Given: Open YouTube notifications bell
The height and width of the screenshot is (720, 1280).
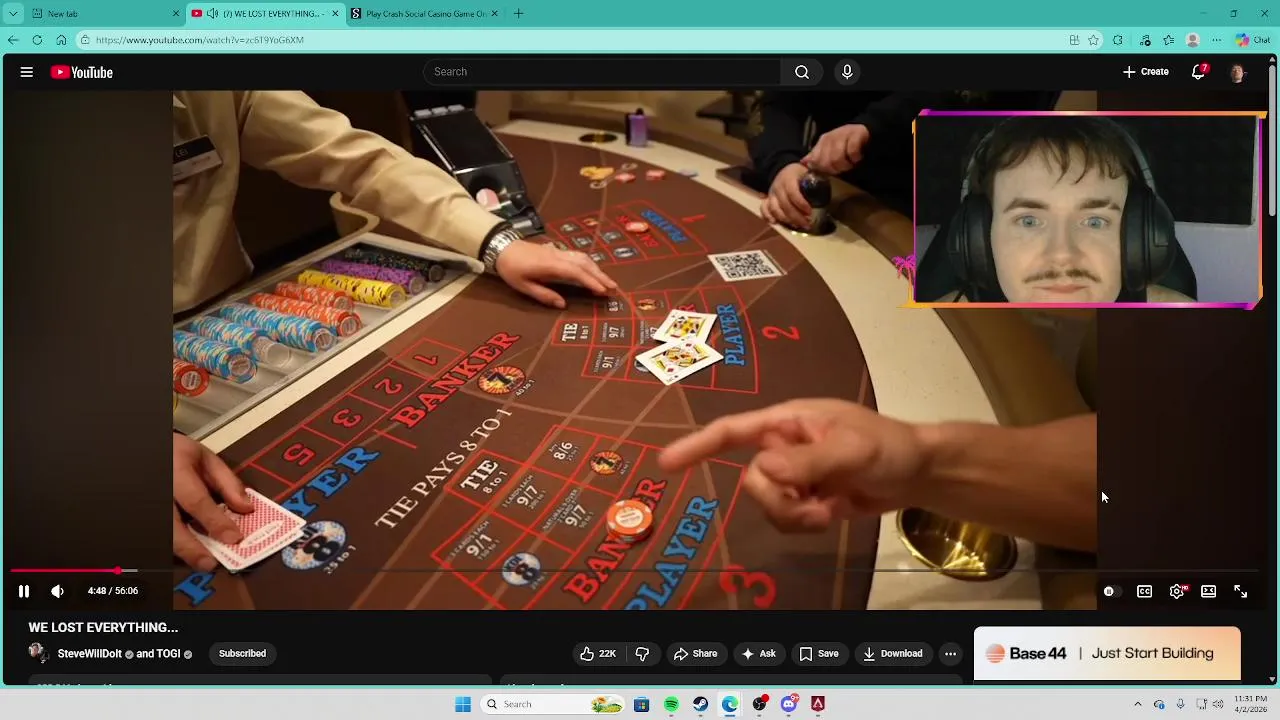Looking at the screenshot, I should tap(1198, 72).
